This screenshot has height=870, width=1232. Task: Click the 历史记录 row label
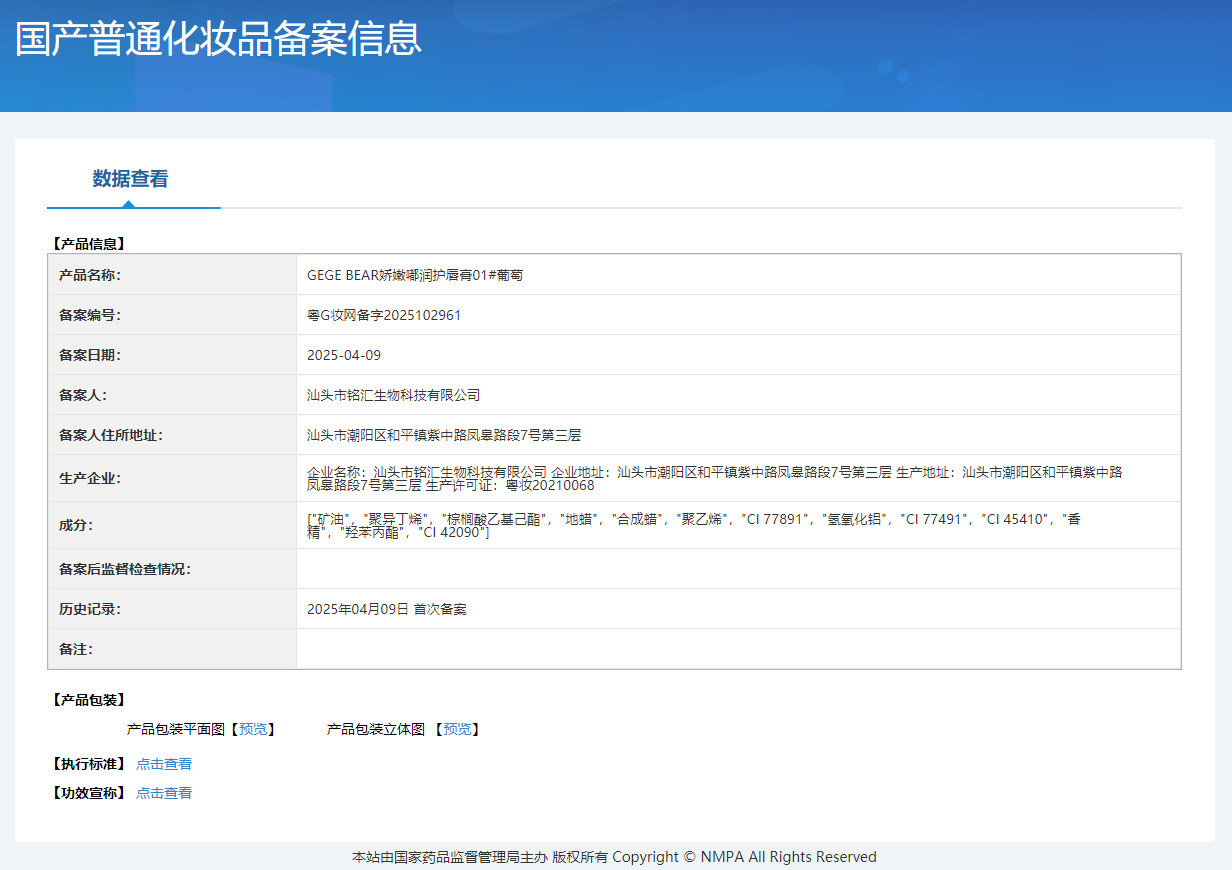pos(89,609)
